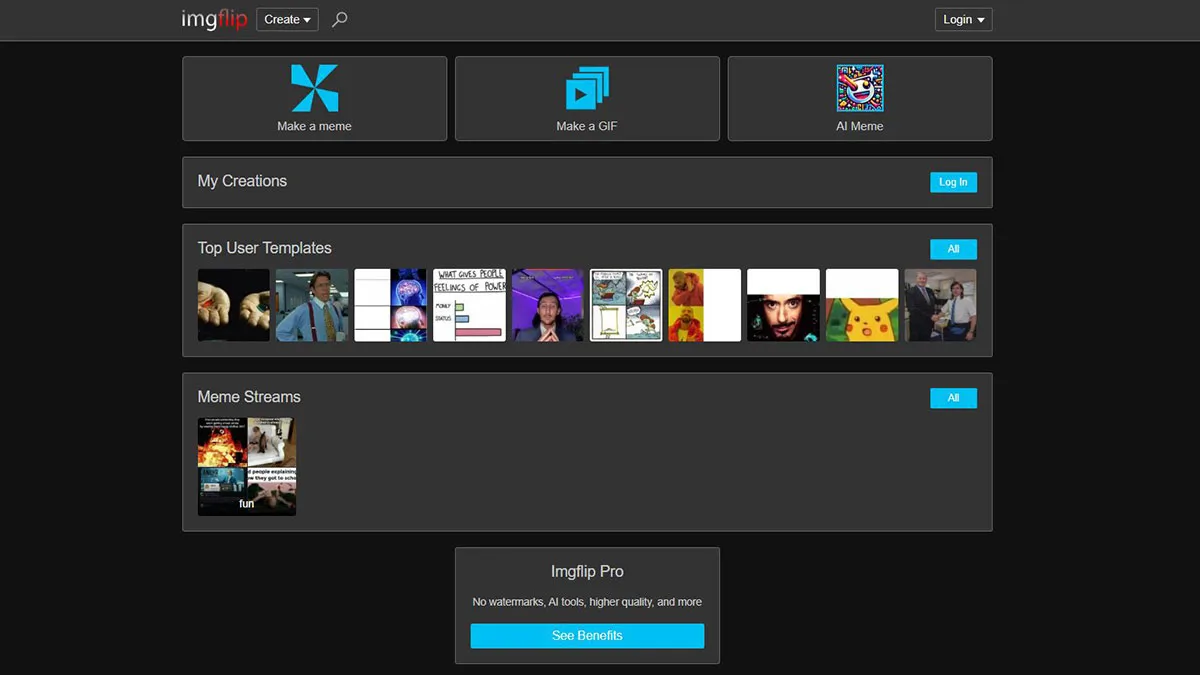Open the Make a meme card
This screenshot has height=675, width=1200.
coord(314,98)
